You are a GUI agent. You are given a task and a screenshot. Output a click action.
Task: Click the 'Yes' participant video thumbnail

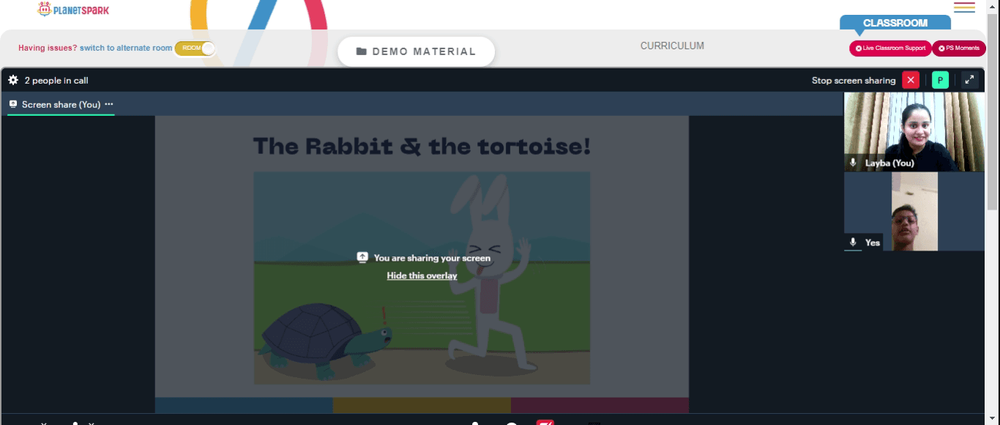914,211
